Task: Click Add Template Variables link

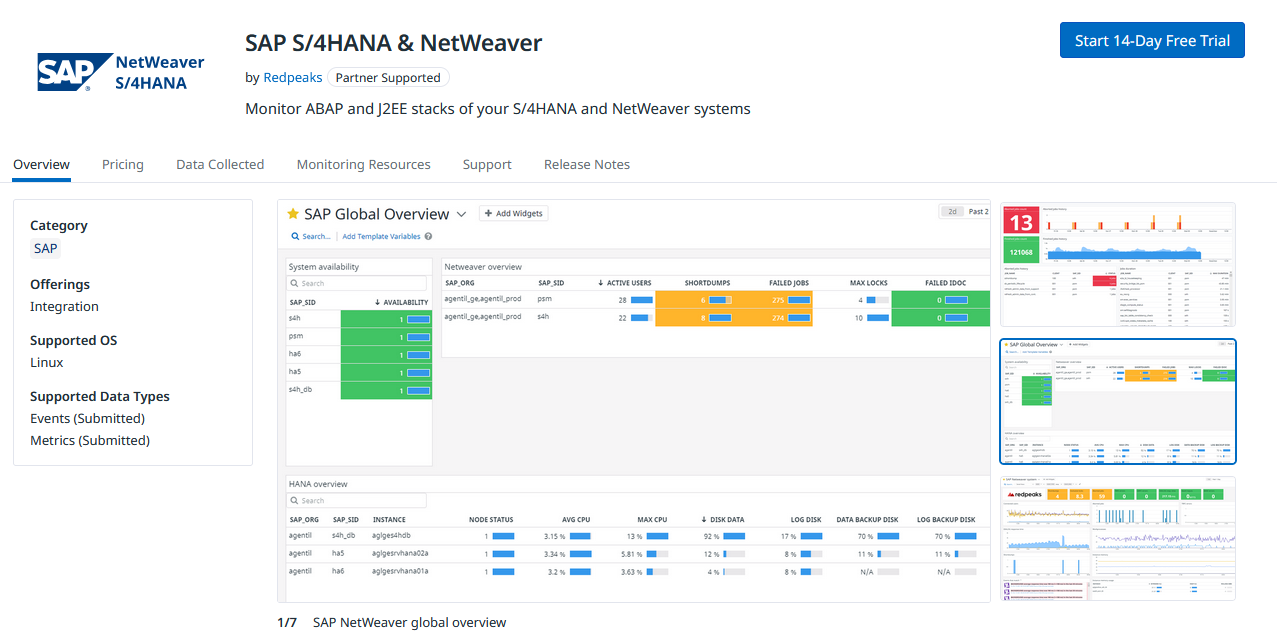Action: pos(381,237)
